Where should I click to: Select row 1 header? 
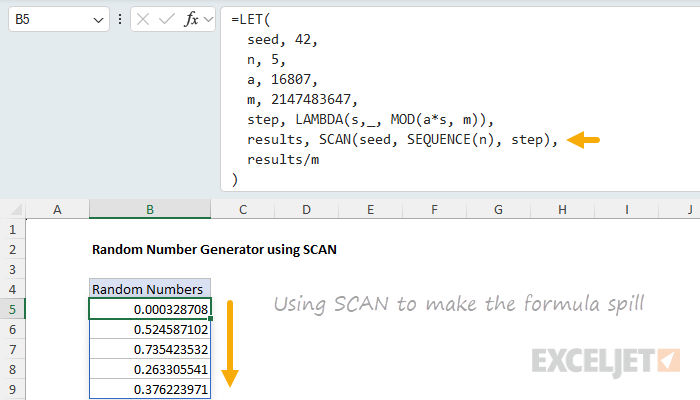coord(12,229)
